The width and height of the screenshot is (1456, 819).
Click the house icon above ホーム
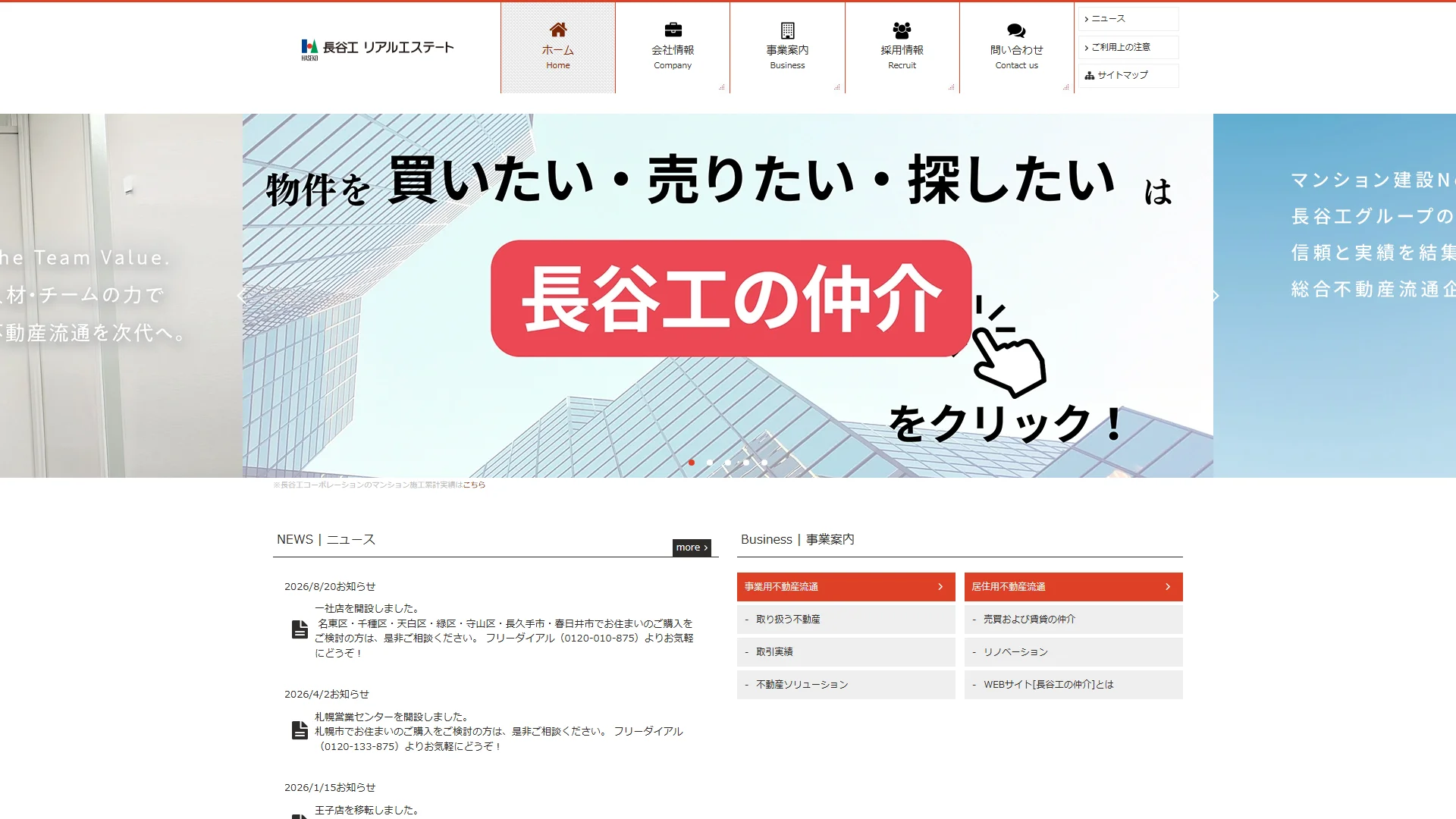click(x=558, y=30)
